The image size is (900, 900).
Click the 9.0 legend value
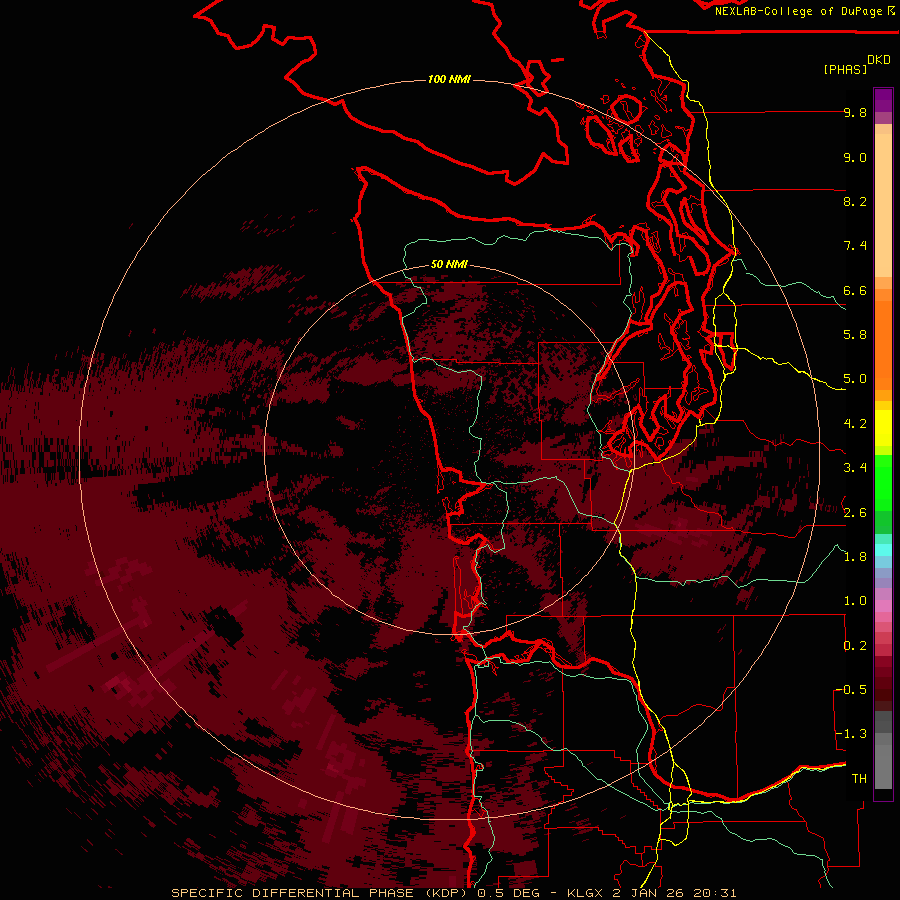[855, 157]
